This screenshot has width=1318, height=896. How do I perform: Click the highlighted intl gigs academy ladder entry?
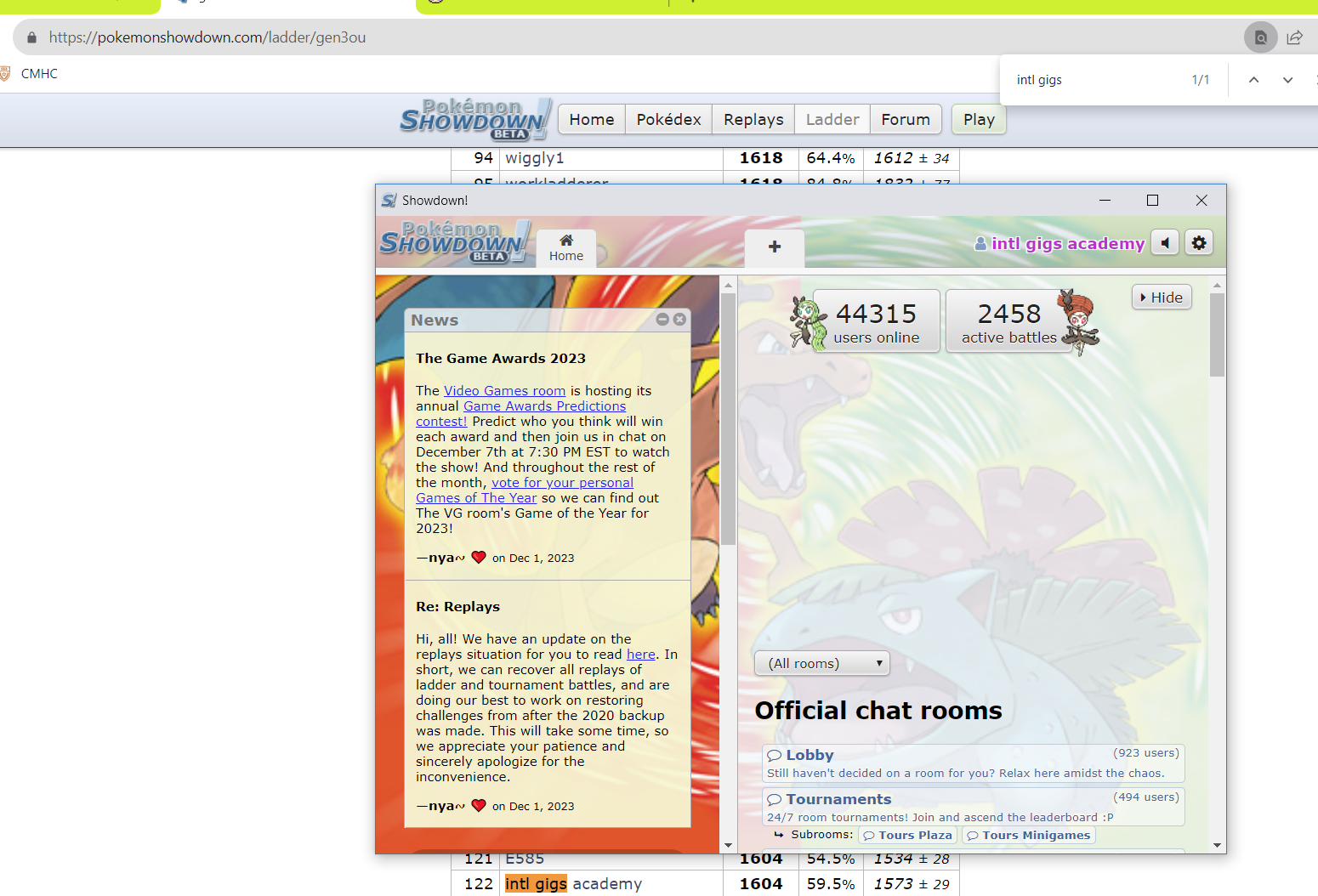tap(573, 884)
